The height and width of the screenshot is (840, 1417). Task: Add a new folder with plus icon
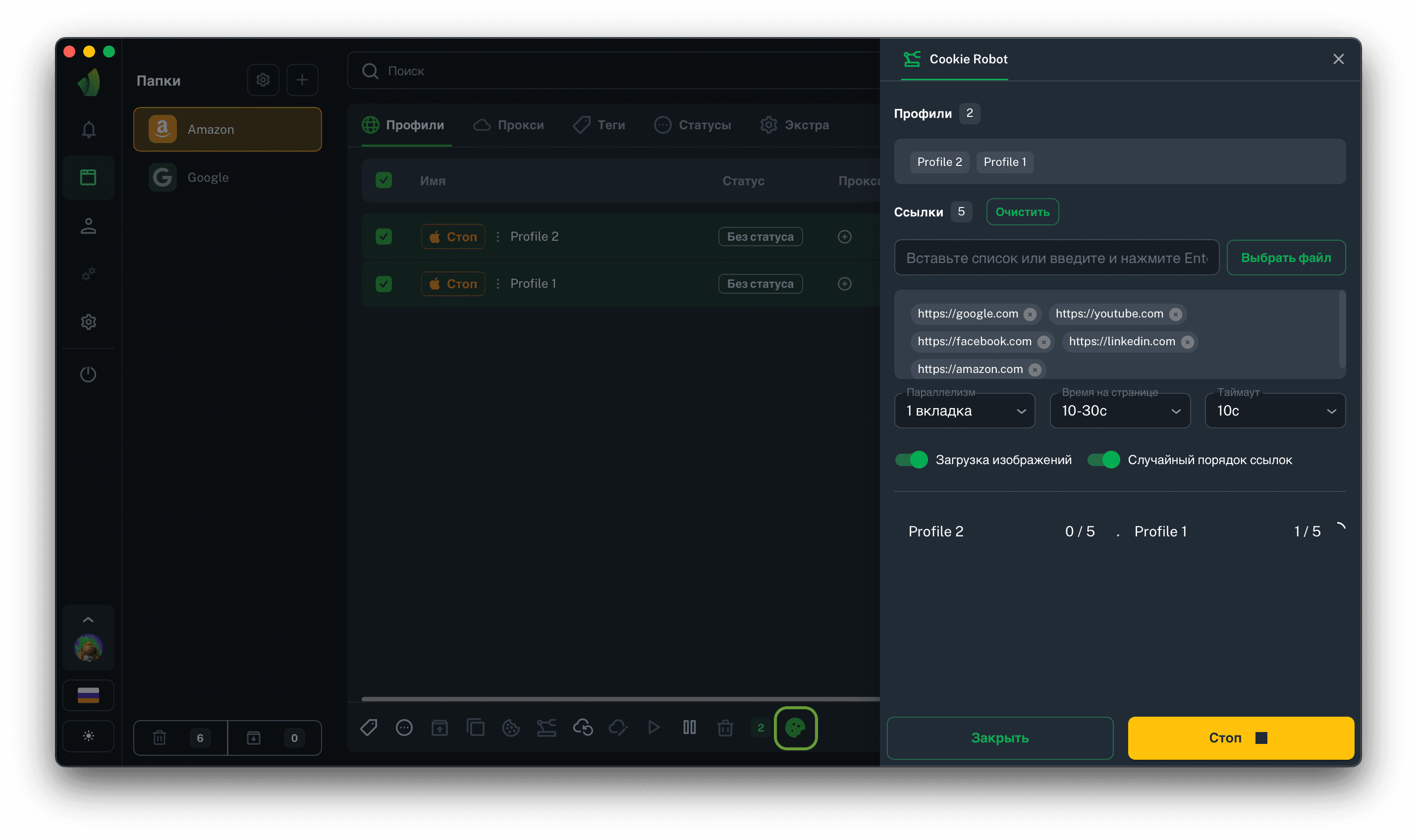(302, 80)
